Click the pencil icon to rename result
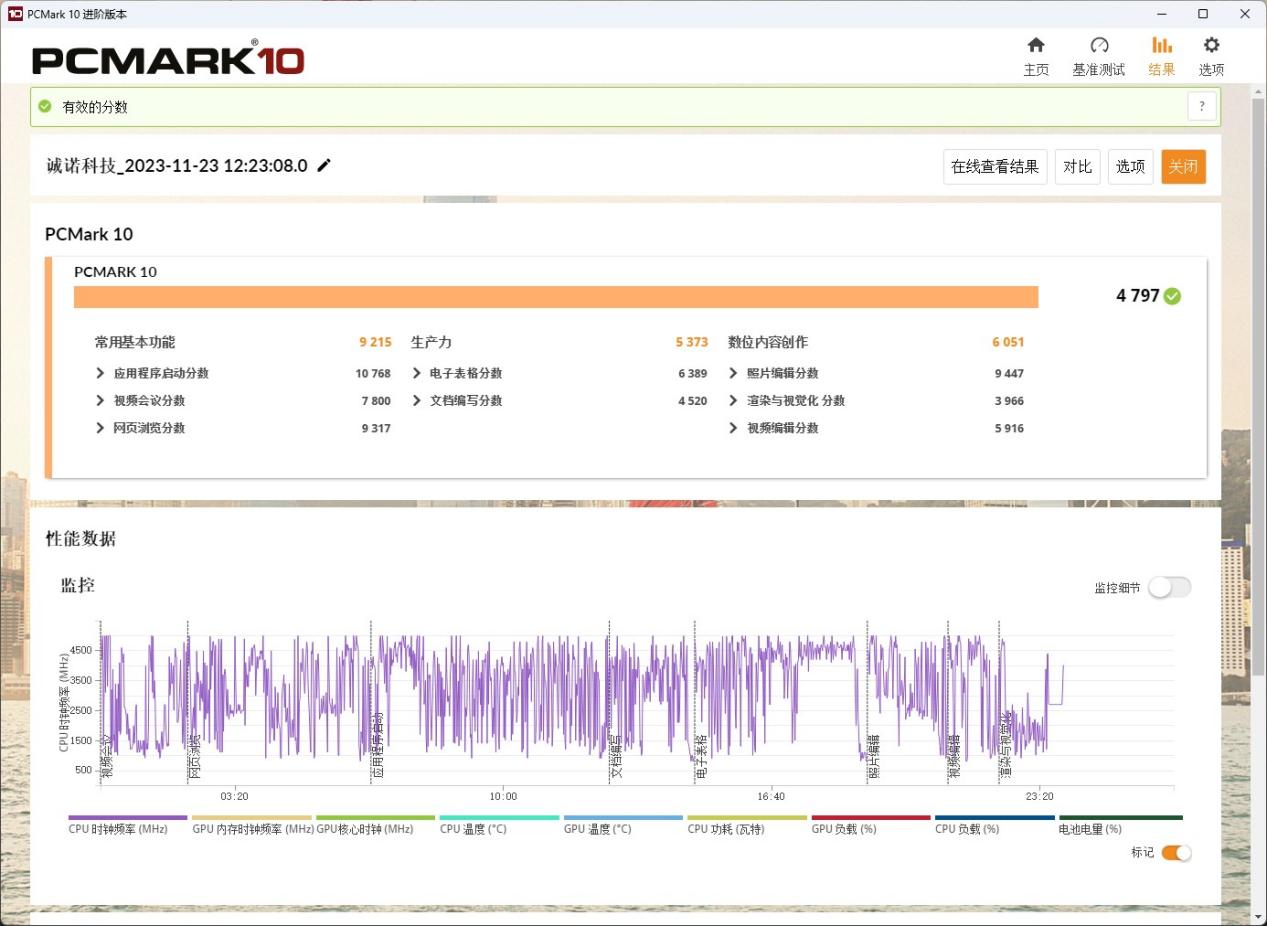Viewport: 1267px width, 926px height. (x=324, y=166)
